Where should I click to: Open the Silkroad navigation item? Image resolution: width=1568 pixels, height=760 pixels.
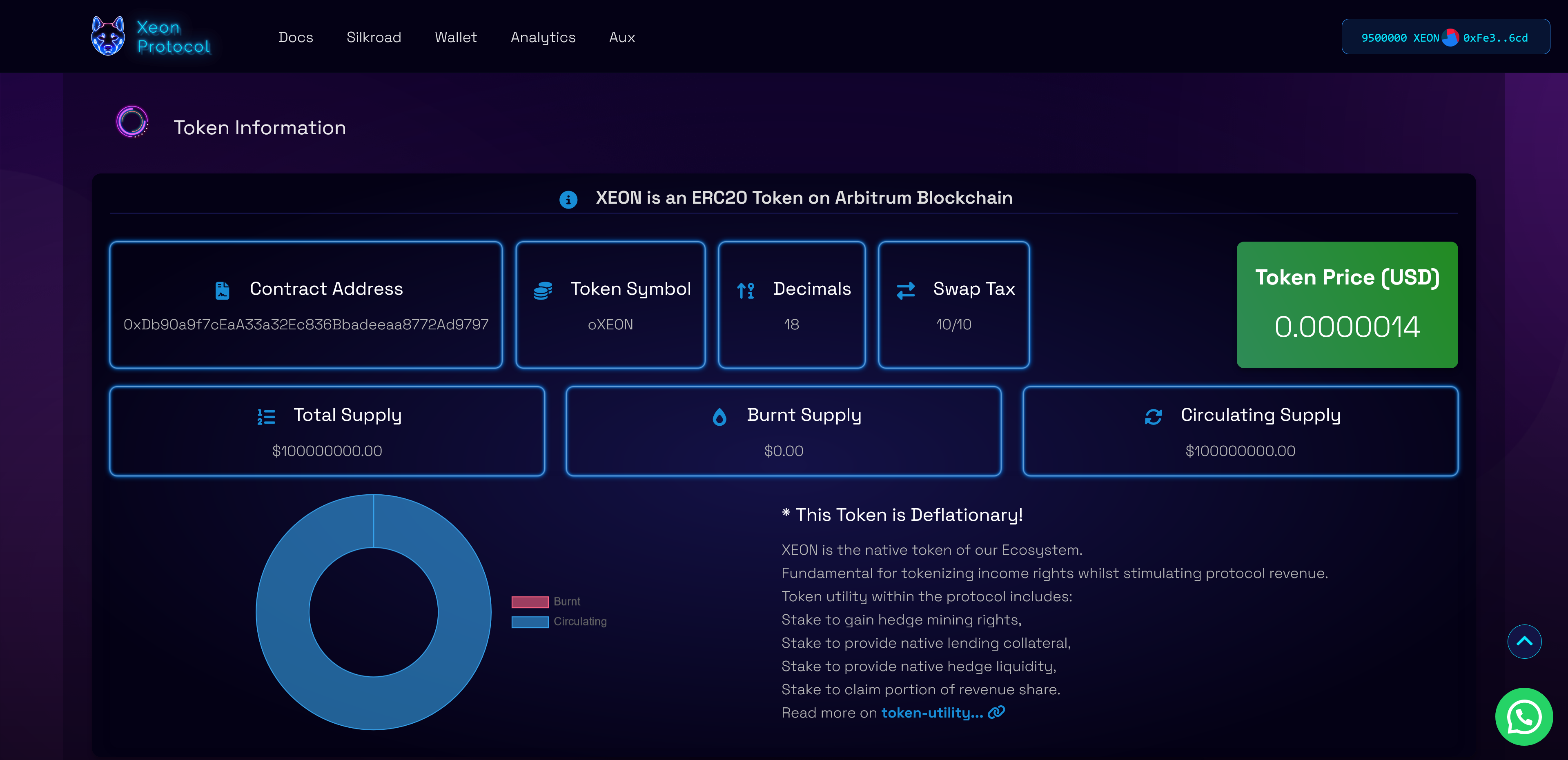pos(374,38)
